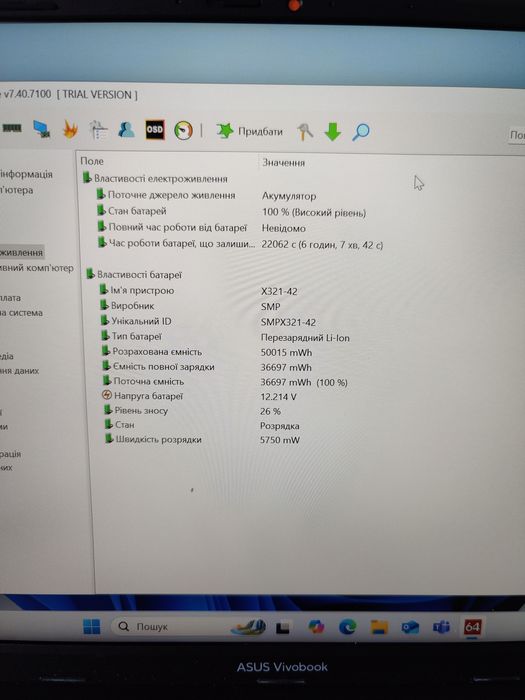Image resolution: width=525 pixels, height=700 pixels.
Task: Select the Розрахована ємність row
Action: point(152,351)
